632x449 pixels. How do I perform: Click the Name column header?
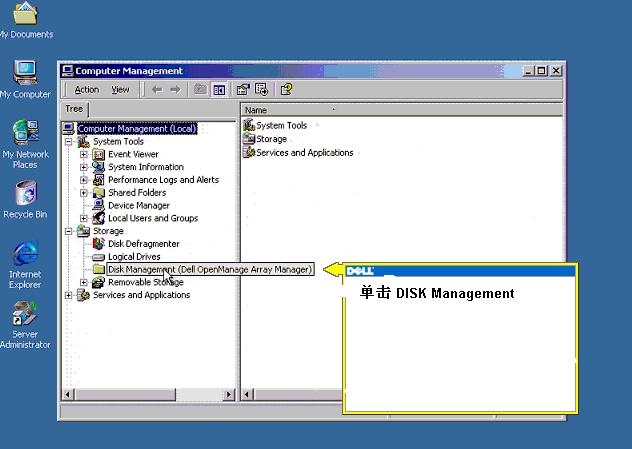coord(401,110)
